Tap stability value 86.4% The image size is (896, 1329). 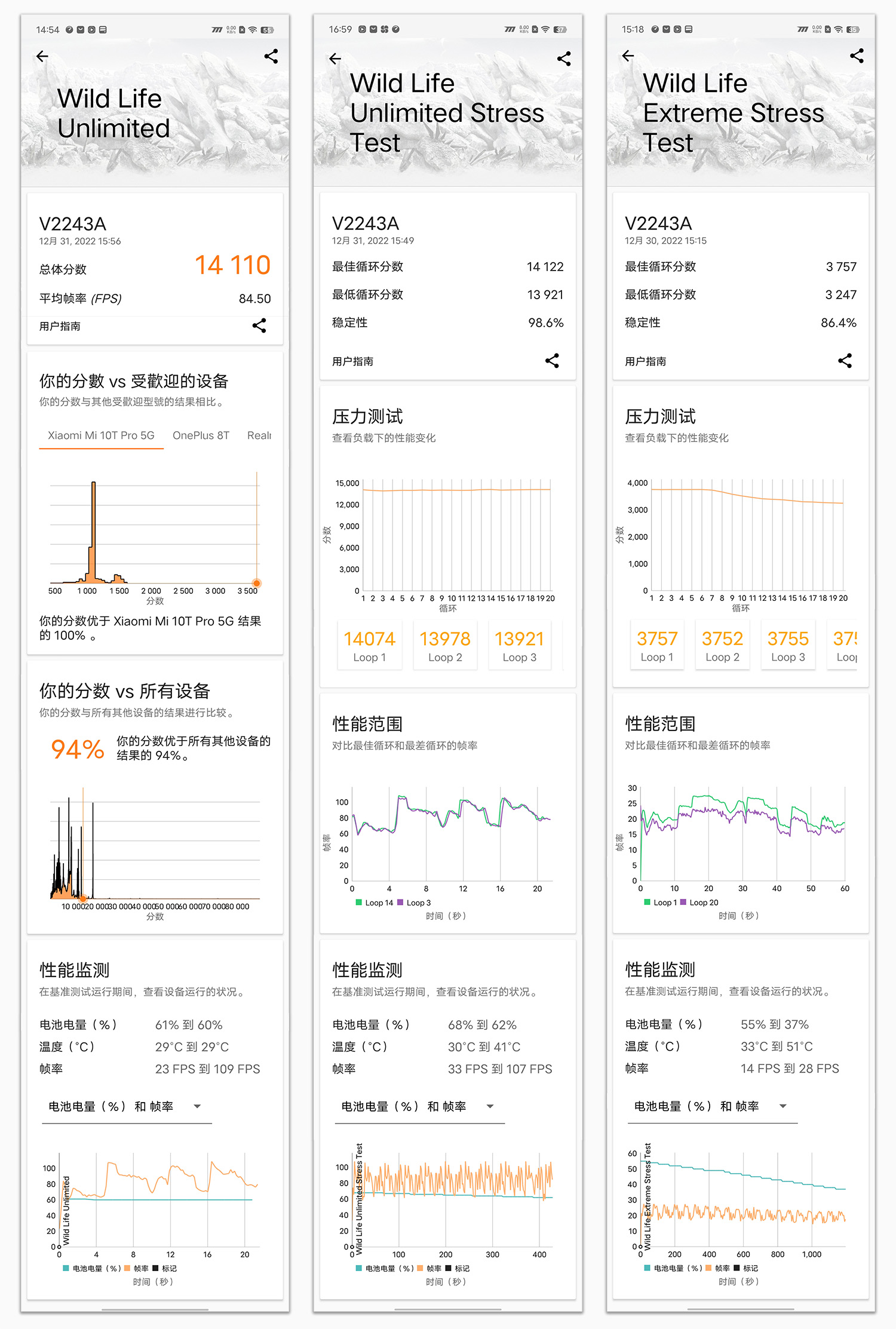pyautogui.click(x=839, y=323)
